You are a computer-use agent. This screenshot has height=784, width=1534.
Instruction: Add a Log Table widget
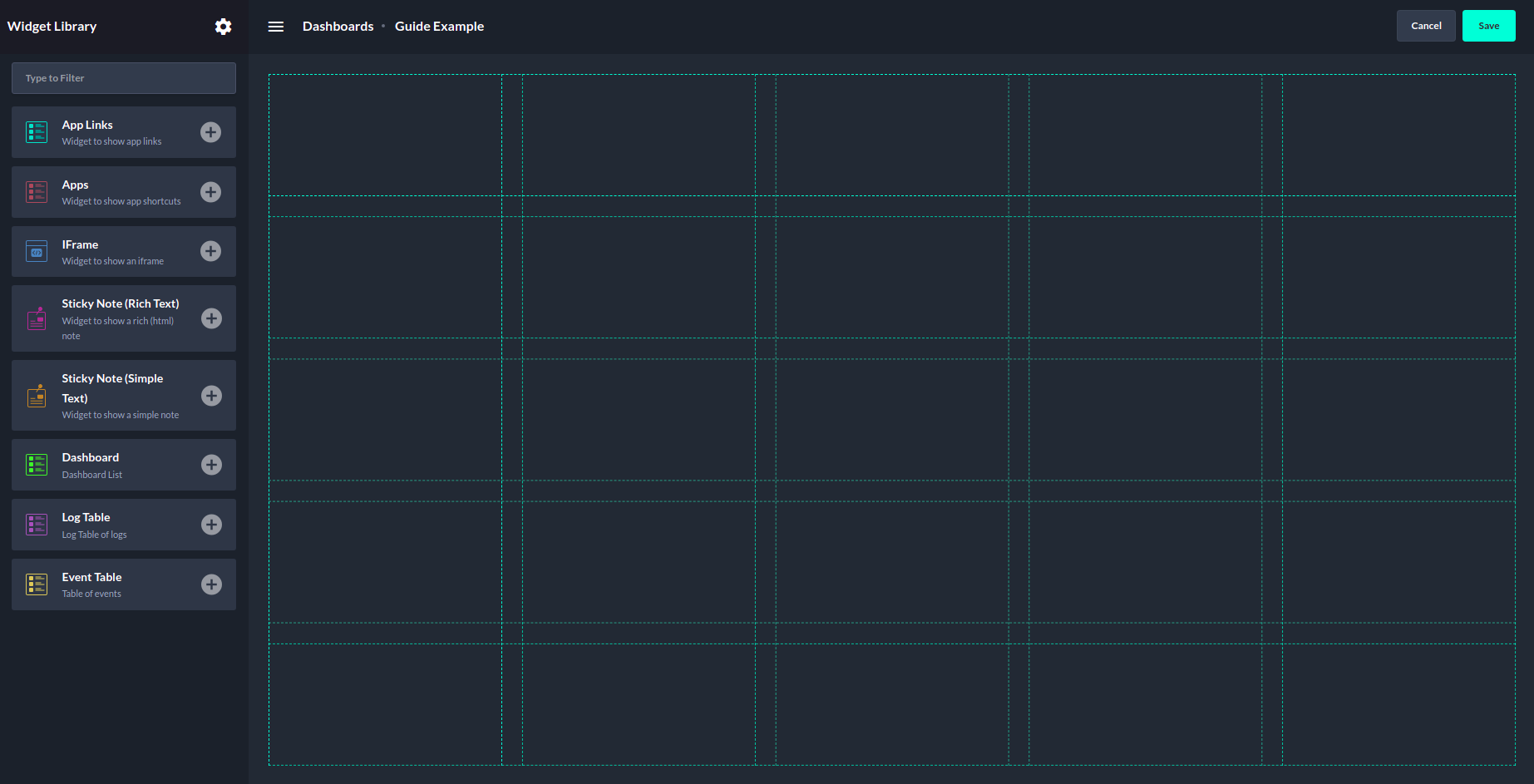click(210, 524)
